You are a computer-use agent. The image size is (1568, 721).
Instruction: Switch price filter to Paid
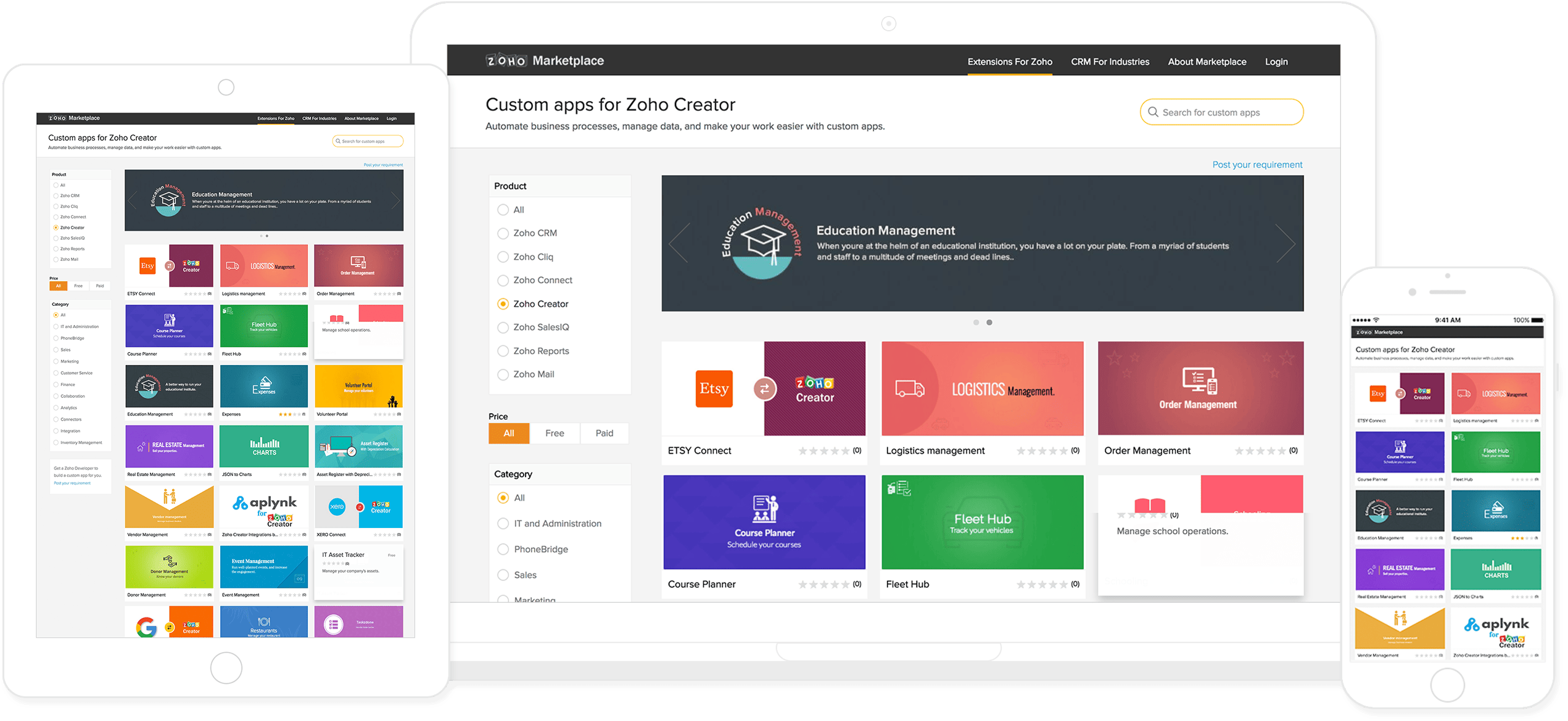pos(604,432)
